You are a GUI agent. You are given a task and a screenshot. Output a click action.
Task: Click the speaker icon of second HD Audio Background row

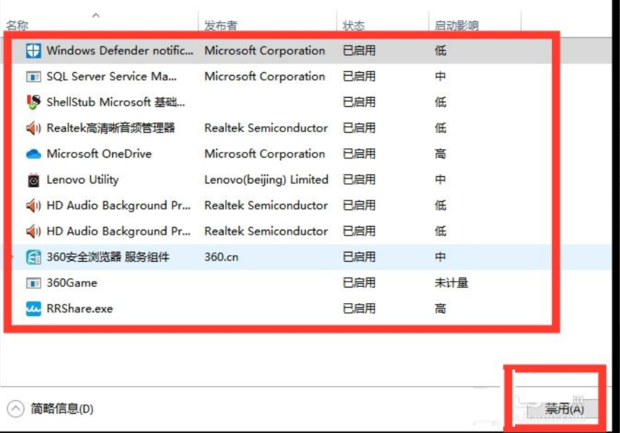click(33, 231)
